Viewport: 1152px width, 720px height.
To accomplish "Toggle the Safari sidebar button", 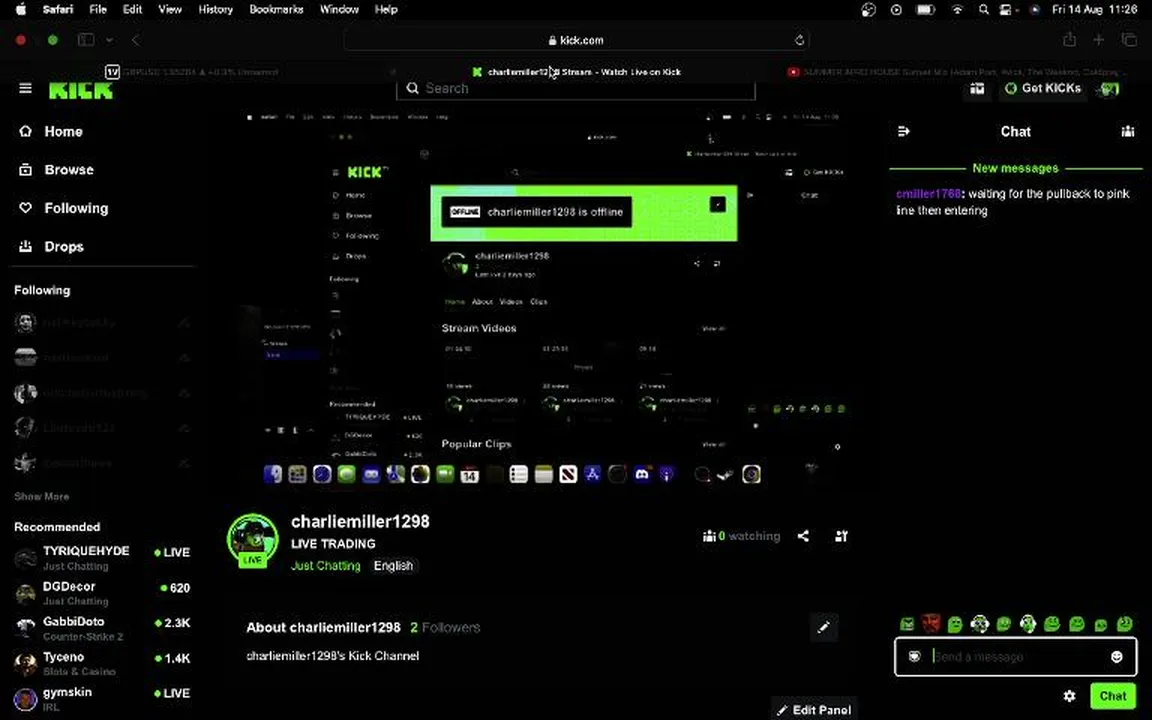I will (86, 40).
